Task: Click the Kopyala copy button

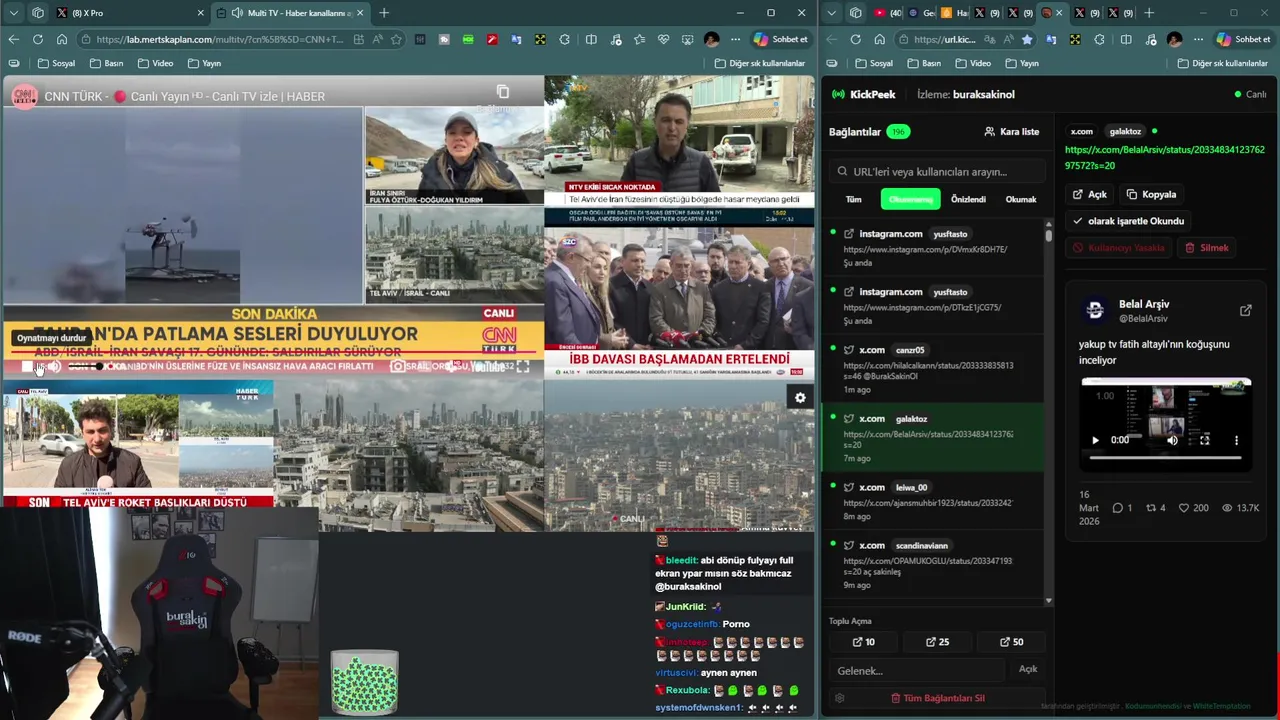Action: pyautogui.click(x=1152, y=194)
